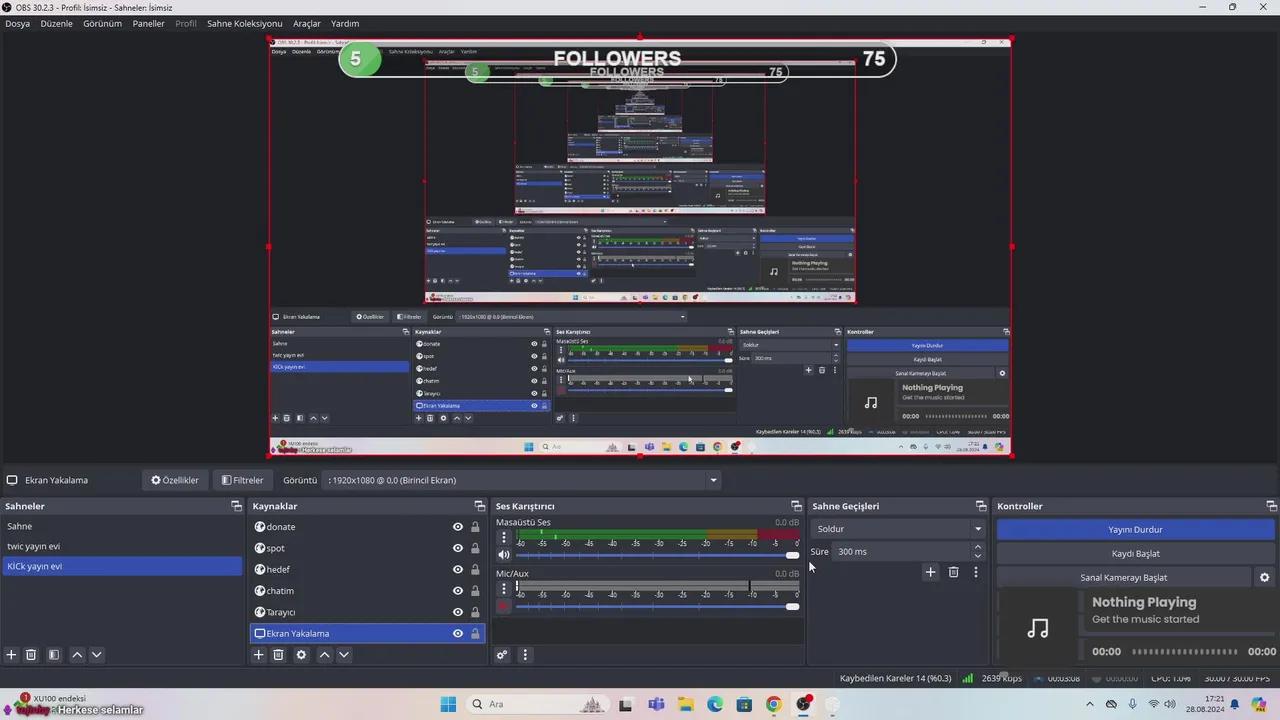Add a new source in the Kaynaklar panel
The height and width of the screenshot is (720, 1280).
click(x=258, y=654)
